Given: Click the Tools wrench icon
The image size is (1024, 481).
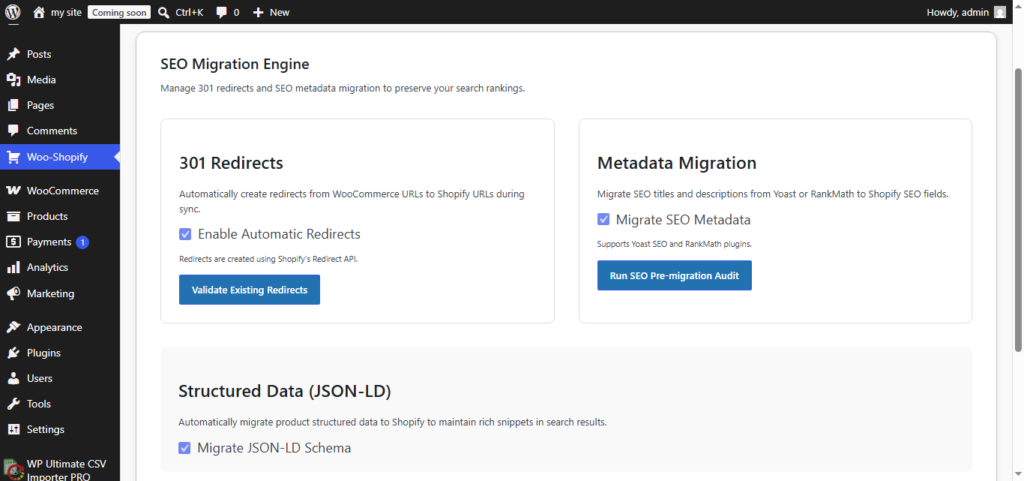Looking at the screenshot, I should (x=13, y=404).
